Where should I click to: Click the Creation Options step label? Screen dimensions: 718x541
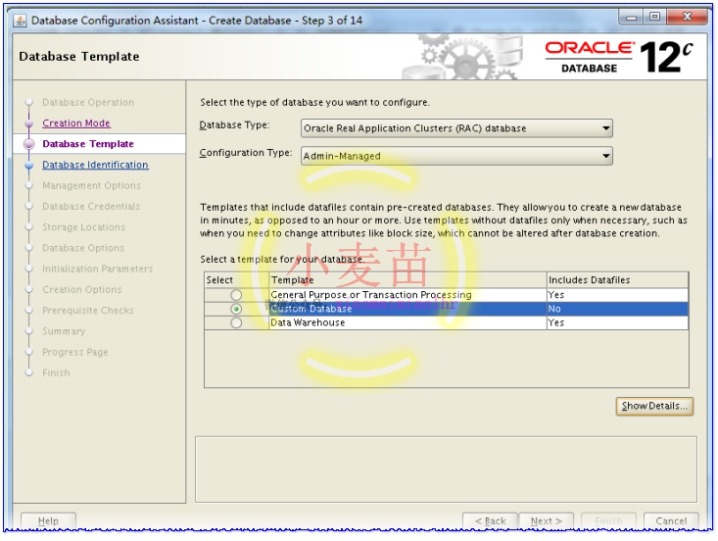tap(82, 290)
